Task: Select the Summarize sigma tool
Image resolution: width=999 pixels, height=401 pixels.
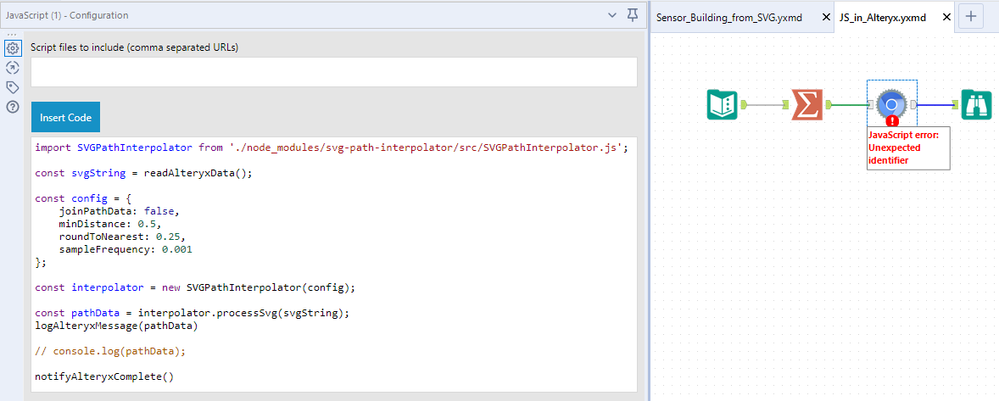Action: [x=806, y=105]
